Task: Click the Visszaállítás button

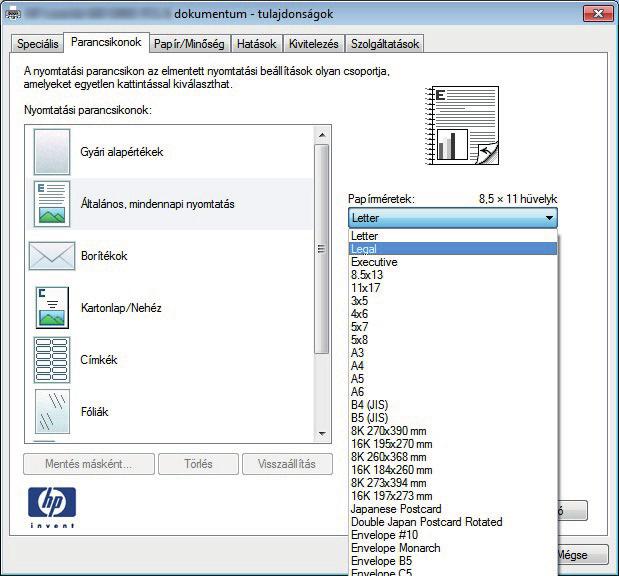Action: click(287, 464)
